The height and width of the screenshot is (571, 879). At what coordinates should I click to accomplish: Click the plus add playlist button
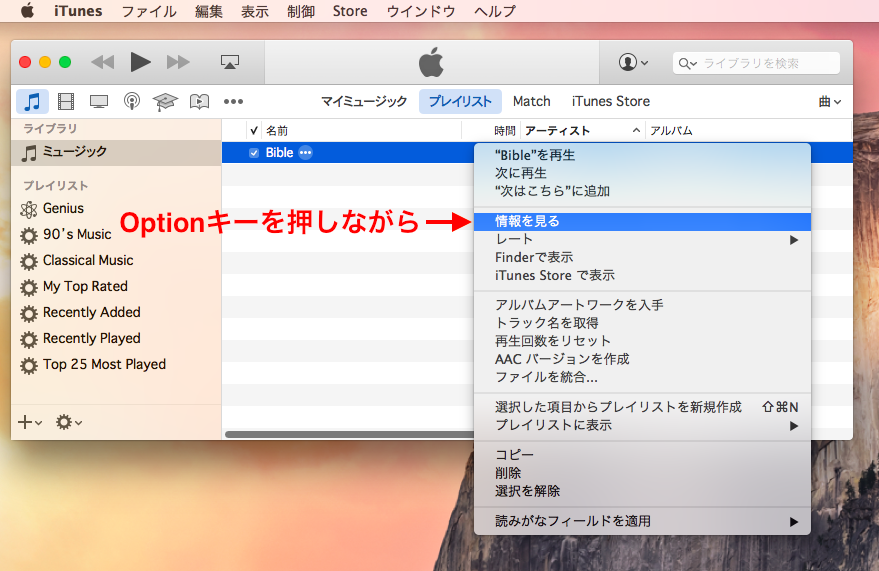[30, 422]
